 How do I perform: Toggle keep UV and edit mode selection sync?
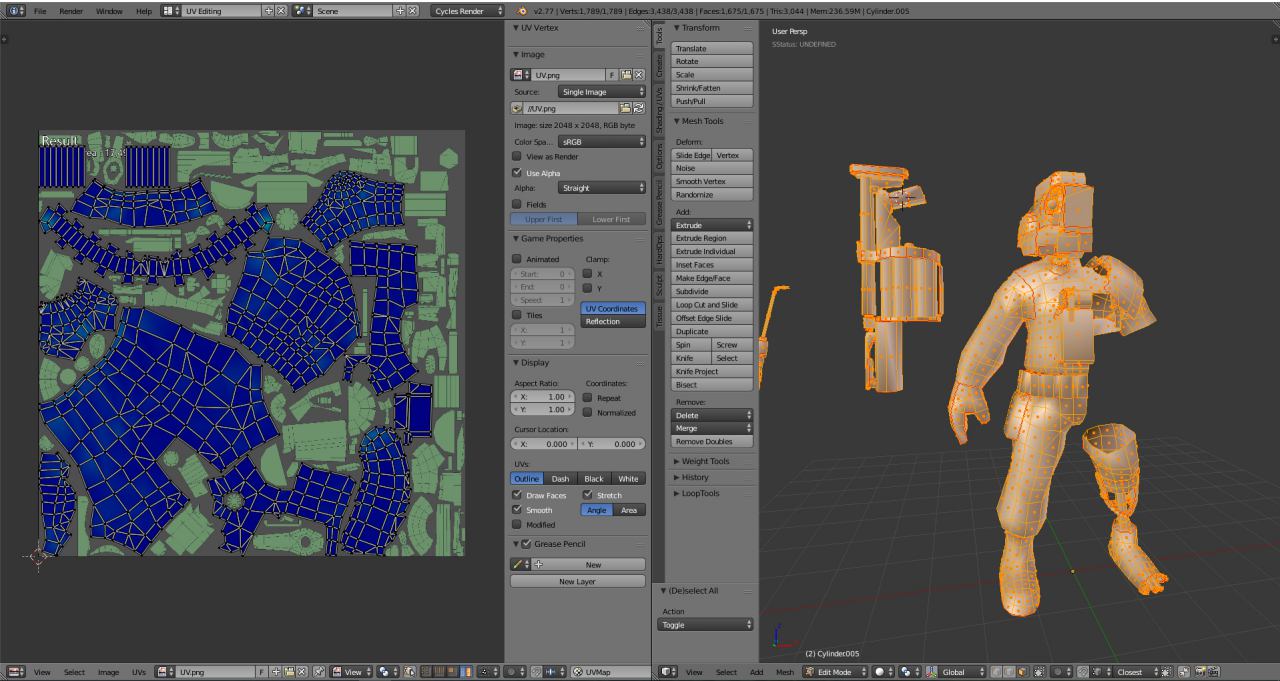tap(409, 672)
